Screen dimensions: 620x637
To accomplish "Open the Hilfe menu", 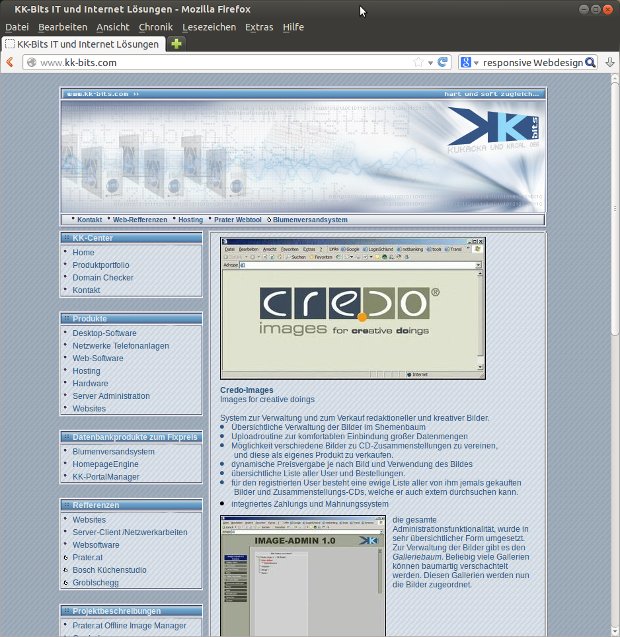I will (293, 27).
